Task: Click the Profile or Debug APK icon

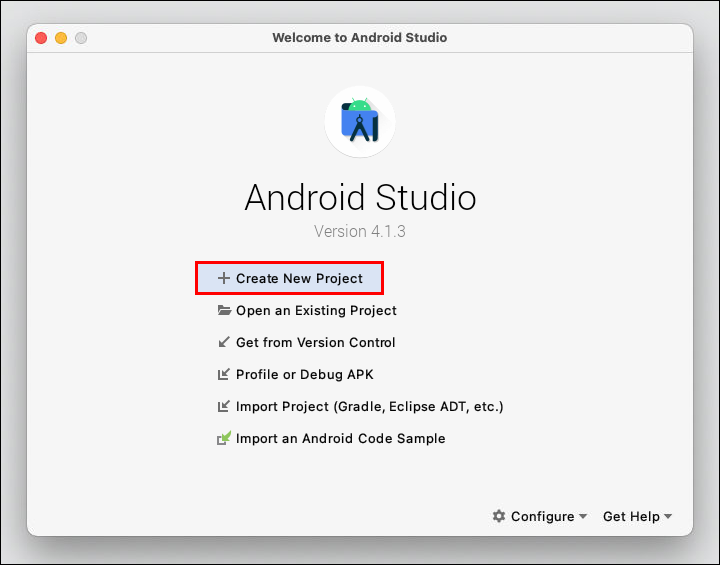Action: click(x=224, y=374)
